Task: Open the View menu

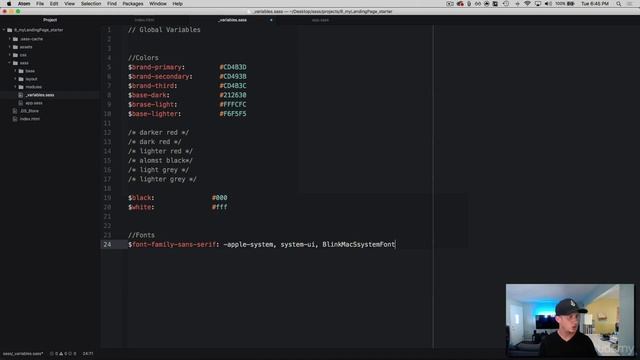Action: click(69, 4)
